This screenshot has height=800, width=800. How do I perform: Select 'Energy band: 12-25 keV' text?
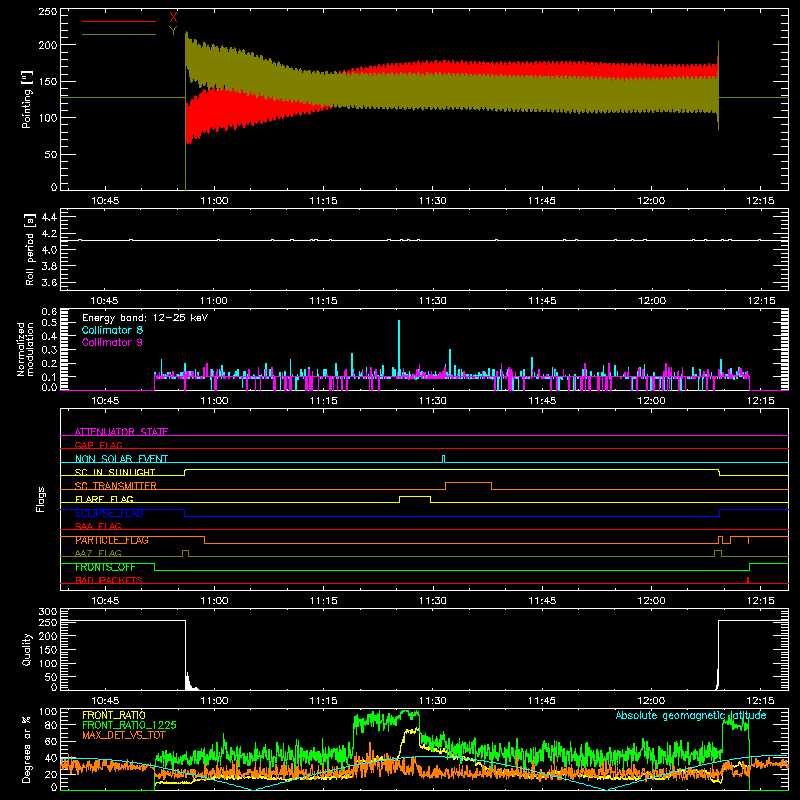coord(145,318)
